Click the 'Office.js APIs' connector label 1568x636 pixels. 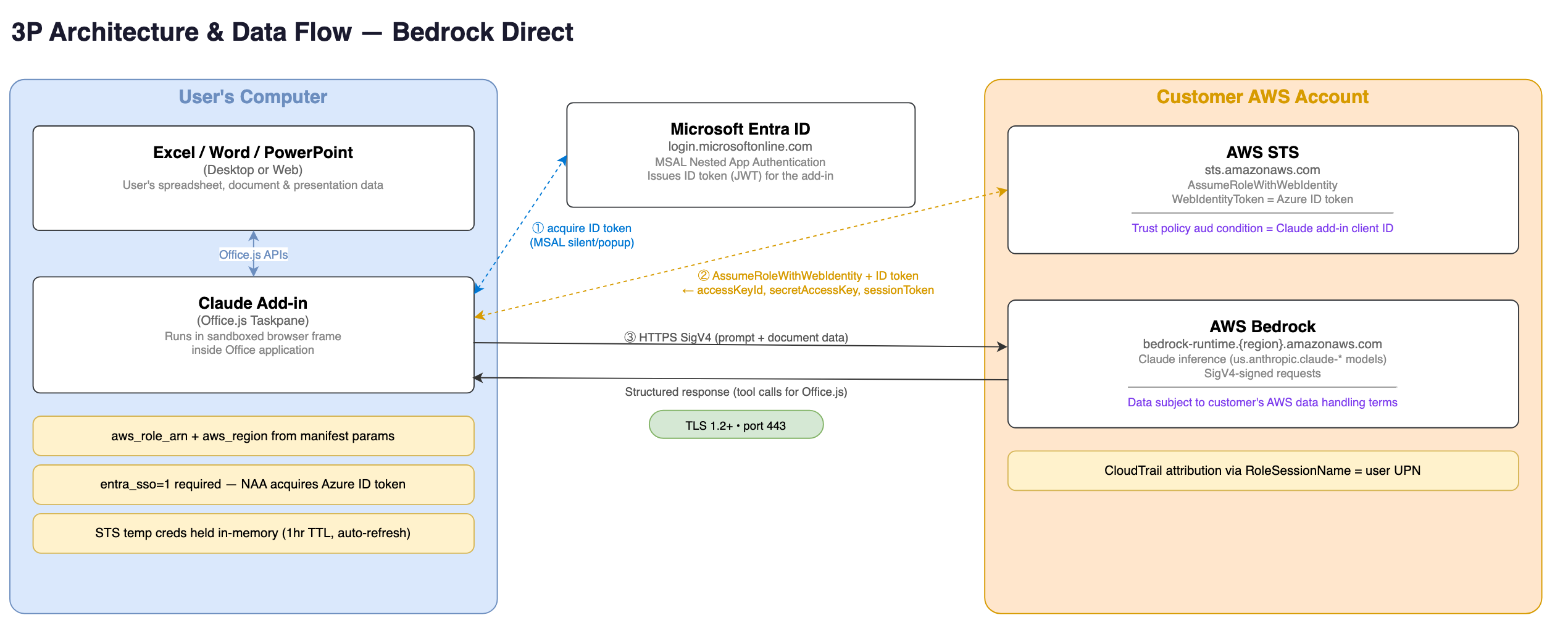tap(253, 254)
